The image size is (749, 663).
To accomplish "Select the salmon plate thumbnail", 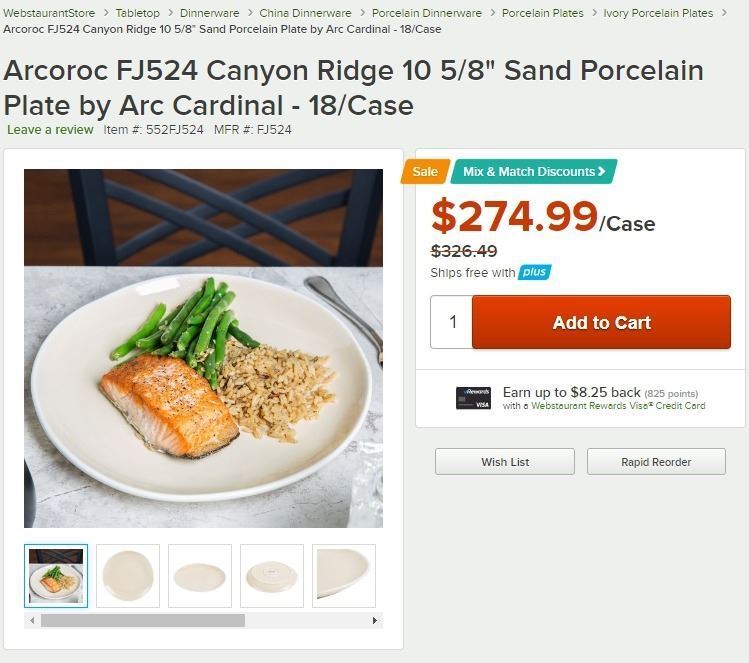I will pyautogui.click(x=56, y=576).
